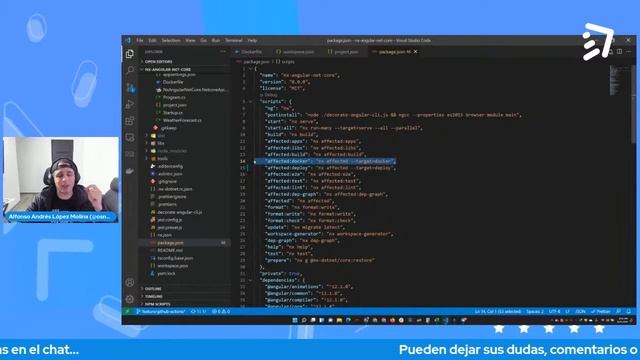Expand the NPM Scripts section

pos(184,304)
